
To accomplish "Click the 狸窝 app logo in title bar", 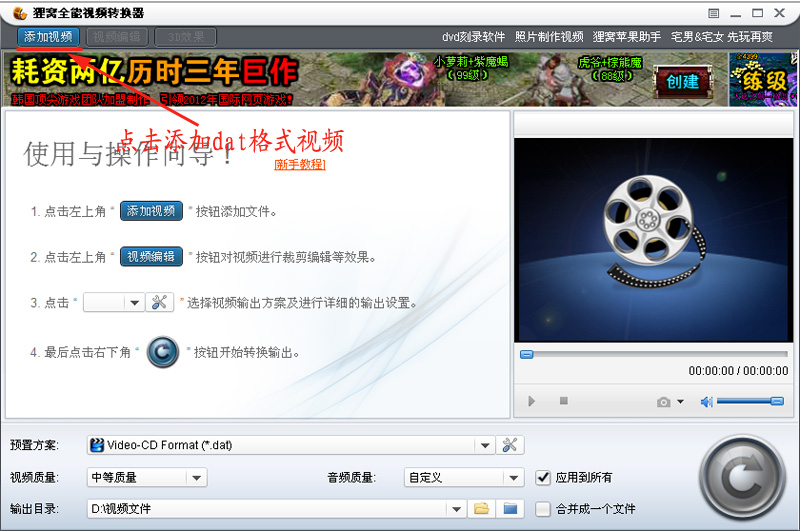I will [19, 12].
